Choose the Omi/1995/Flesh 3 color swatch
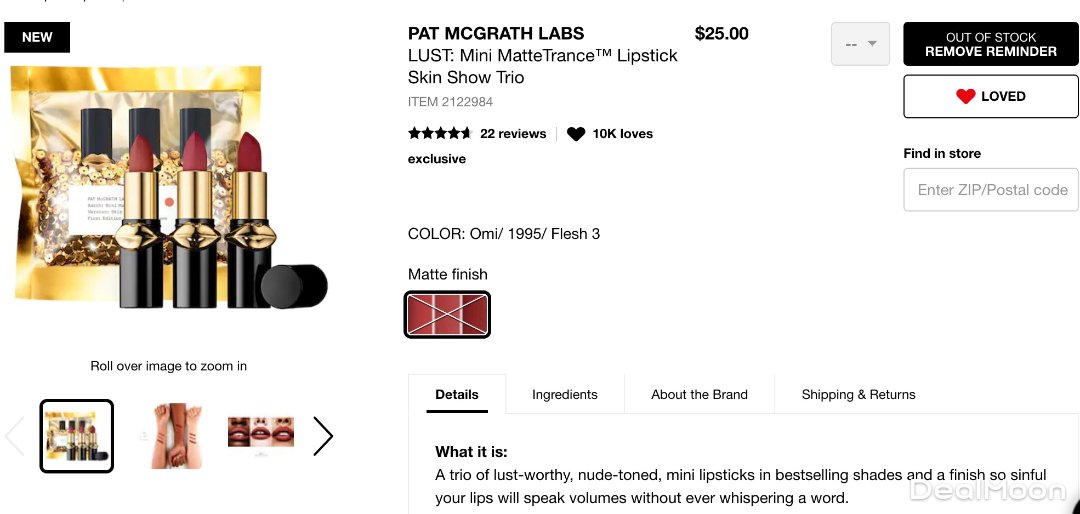 click(447, 315)
